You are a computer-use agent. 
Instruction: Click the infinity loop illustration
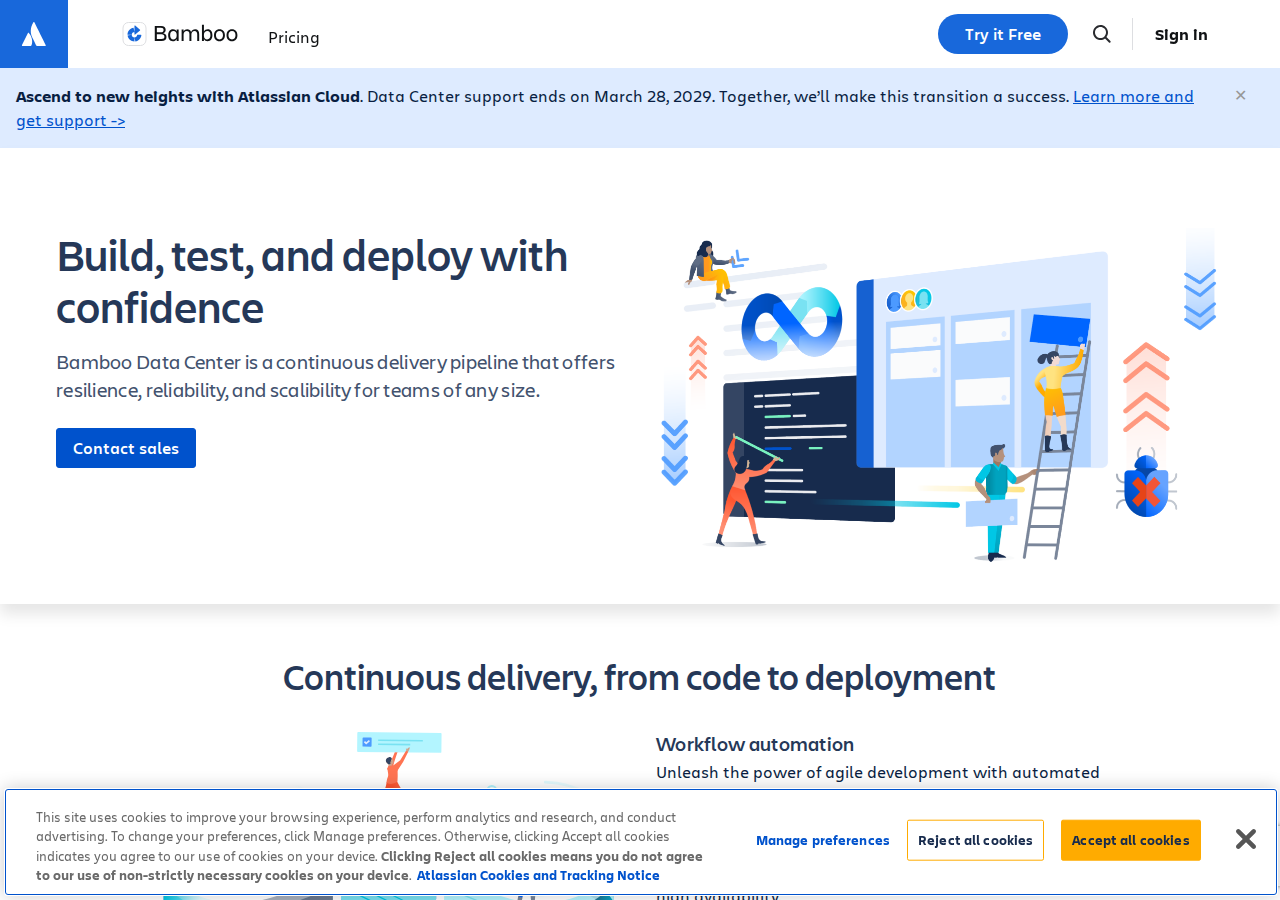pos(791,322)
